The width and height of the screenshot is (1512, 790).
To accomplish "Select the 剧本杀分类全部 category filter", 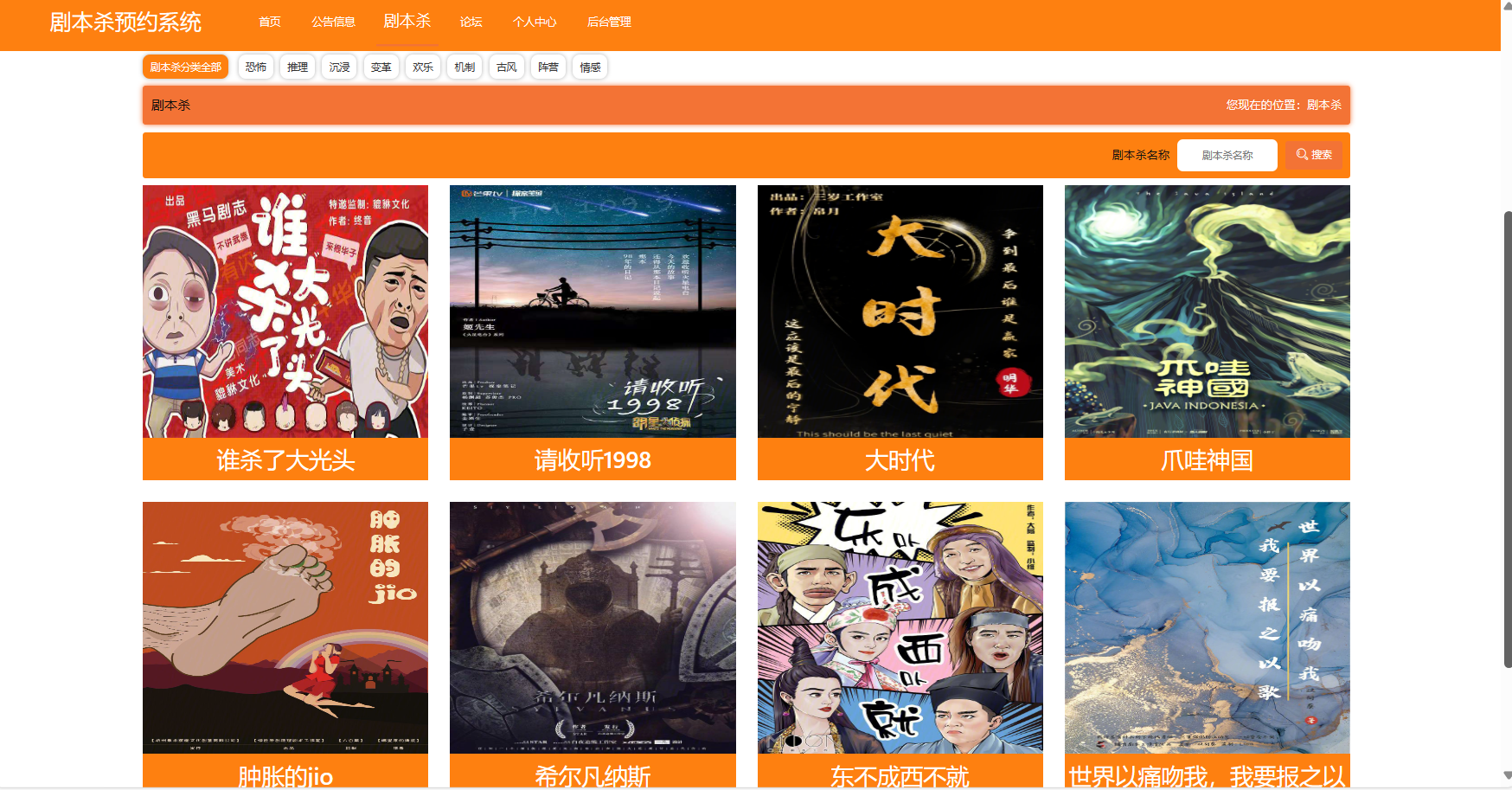I will [185, 67].
